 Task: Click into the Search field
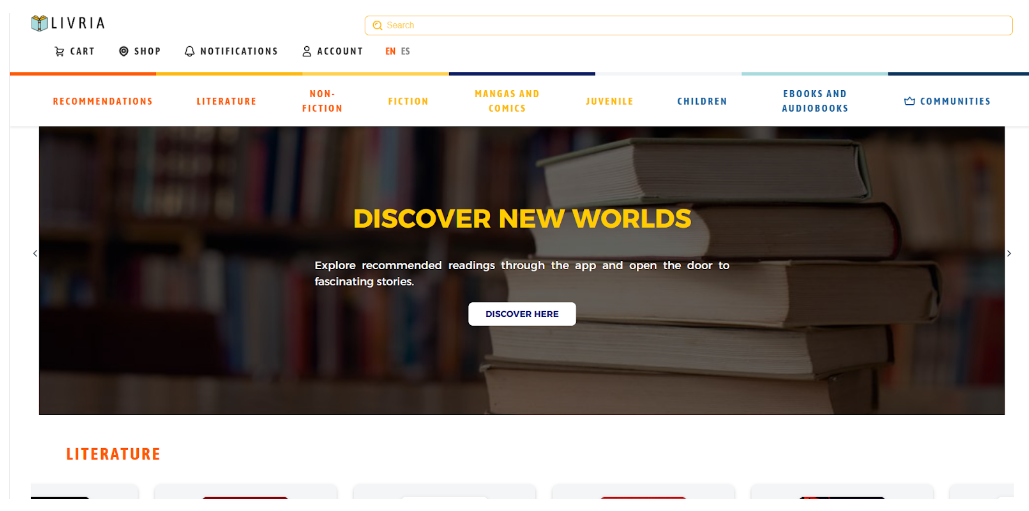click(x=688, y=26)
